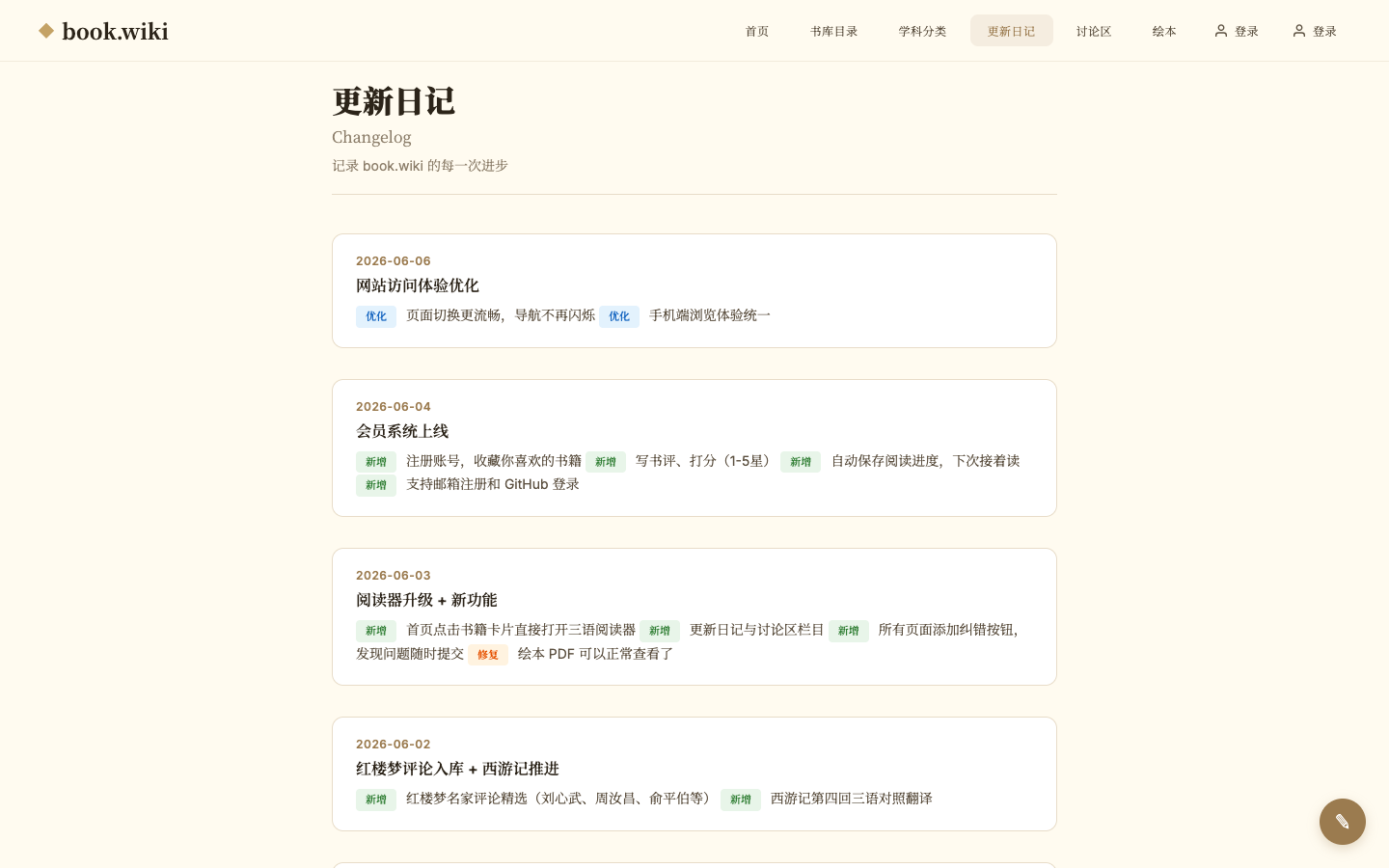
Task: Click the text 红楼梦名家评论精选（刘心武、周汝昌、俞平伯等）
Action: coord(561,799)
